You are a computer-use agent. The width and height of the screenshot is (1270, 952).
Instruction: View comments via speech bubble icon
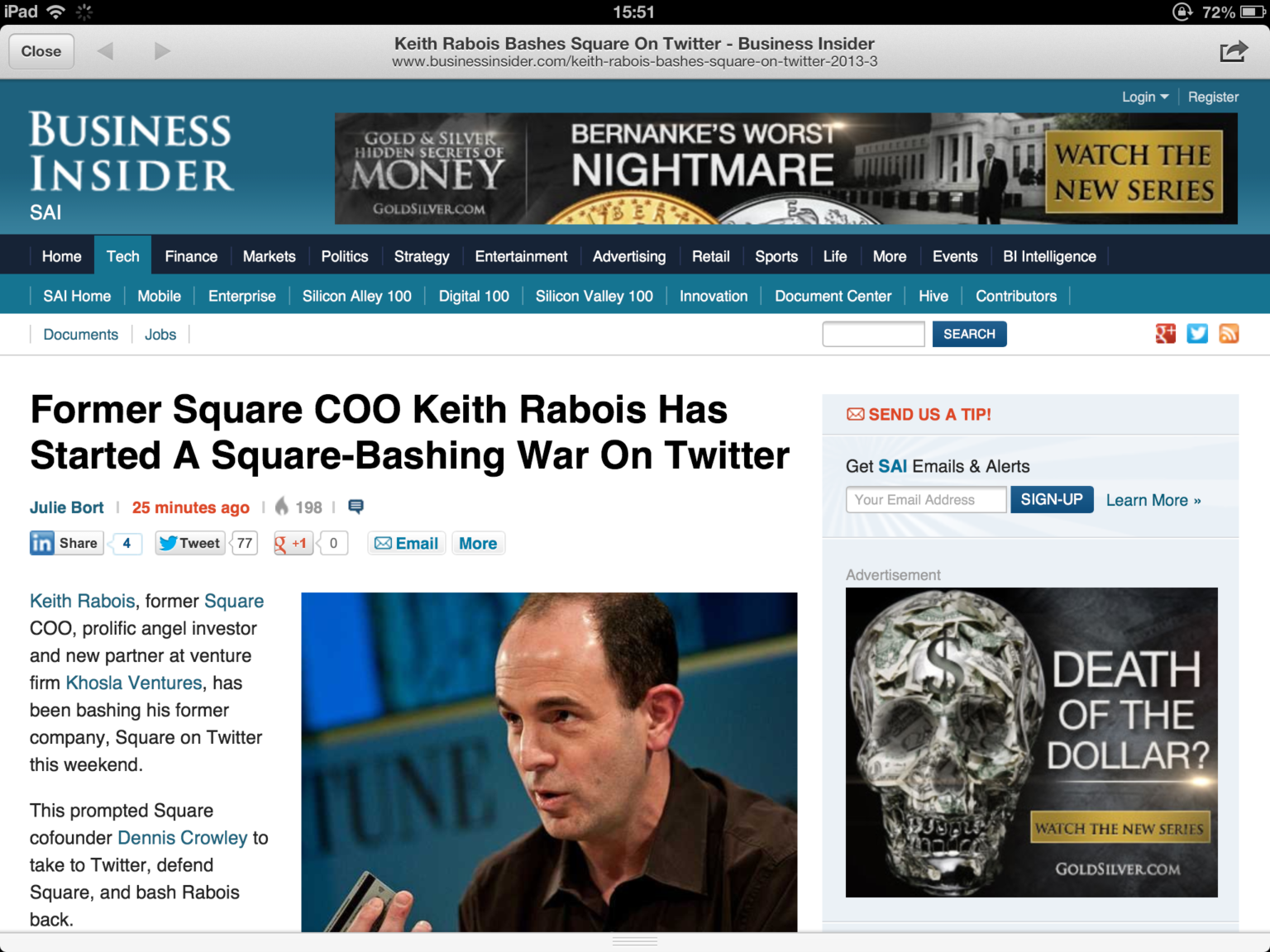click(356, 507)
